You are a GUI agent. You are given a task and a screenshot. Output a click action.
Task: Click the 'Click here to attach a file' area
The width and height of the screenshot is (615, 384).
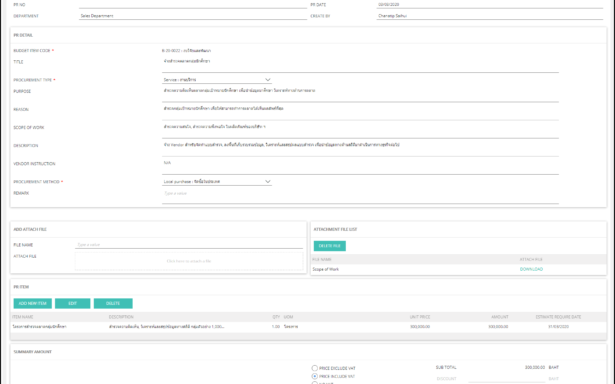coord(189,261)
